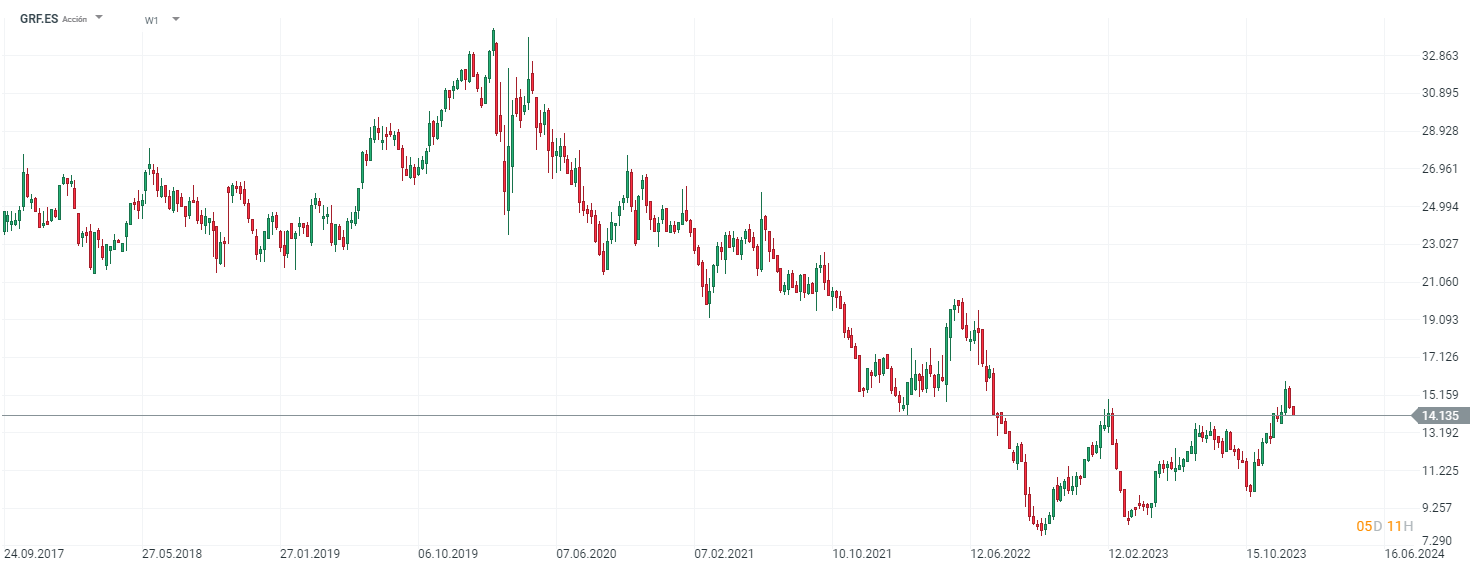The image size is (1482, 571).
Task: Select the 23.027 price level label
Action: click(1440, 244)
